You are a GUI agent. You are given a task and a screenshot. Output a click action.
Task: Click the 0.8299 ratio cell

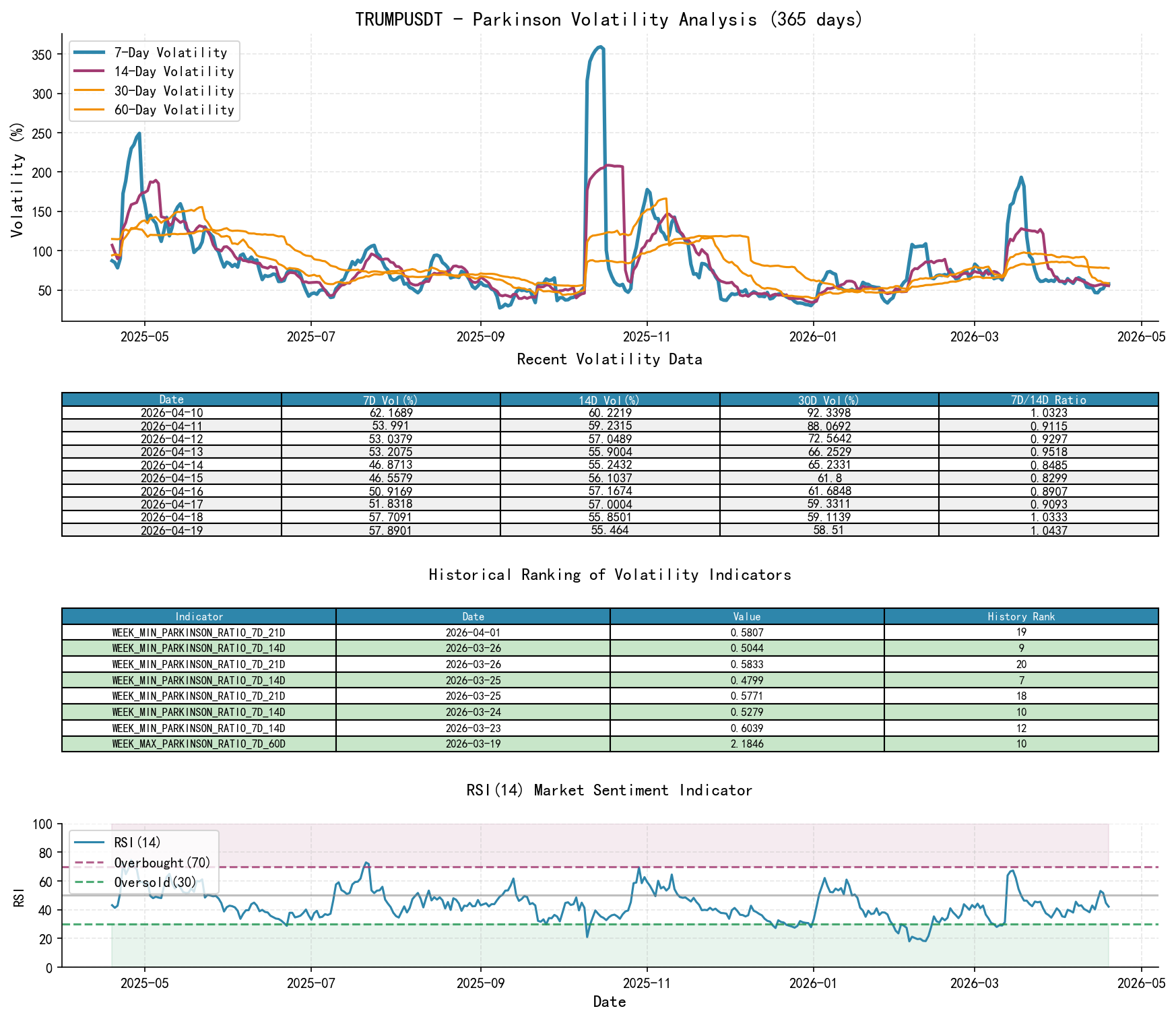coord(1049,478)
